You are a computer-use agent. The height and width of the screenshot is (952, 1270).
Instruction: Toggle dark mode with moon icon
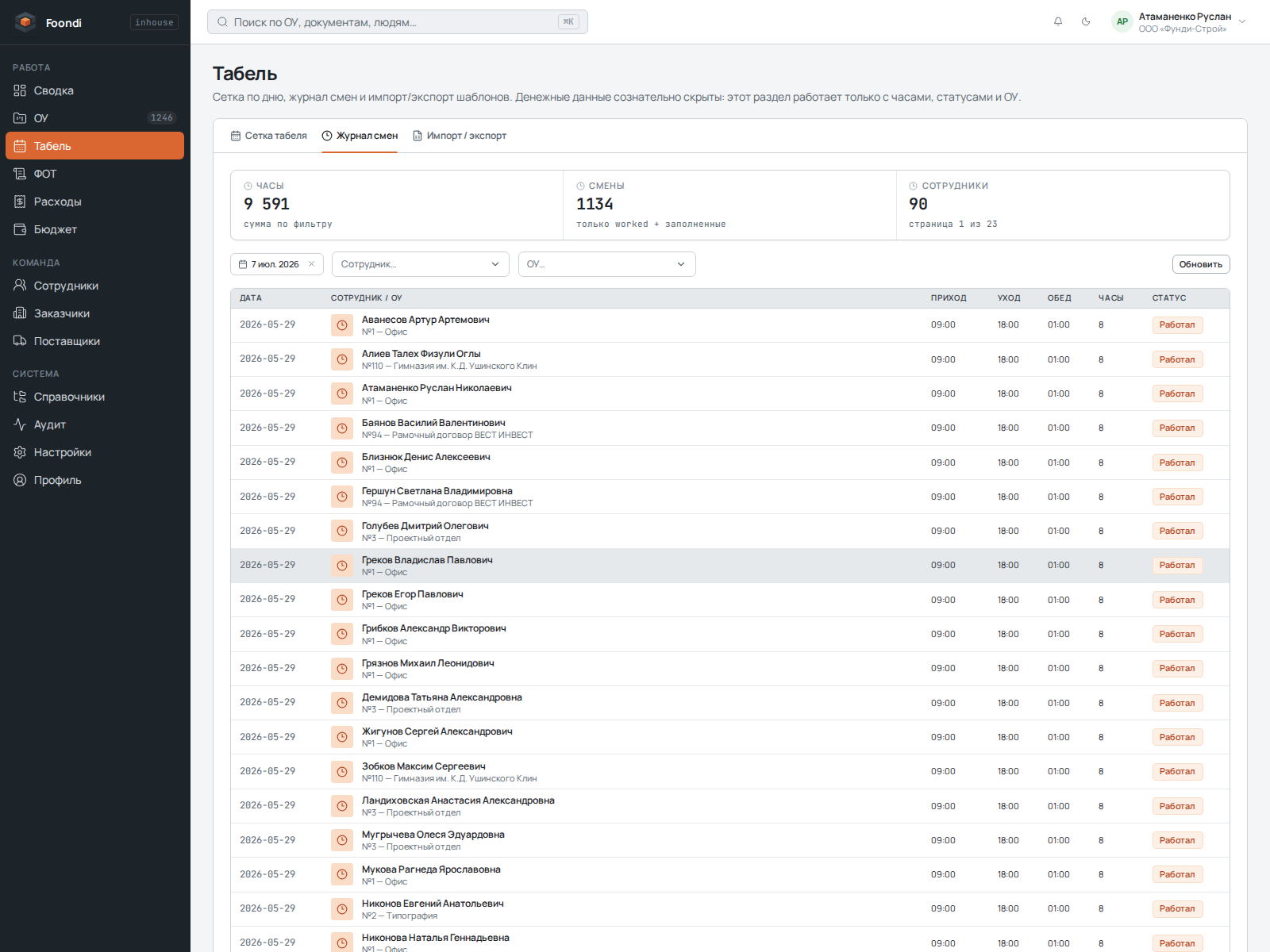click(1086, 21)
